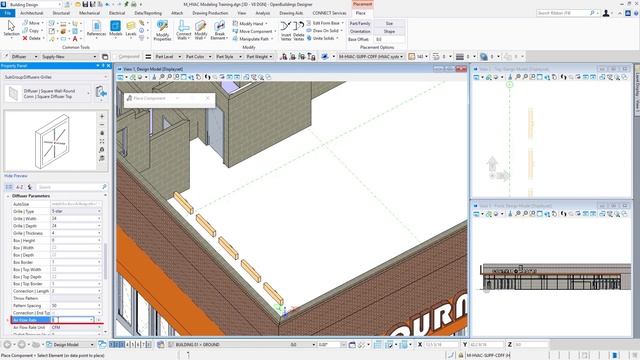This screenshot has height=360, width=640.
Task: Click the Search Ribbon field
Action: [566, 13]
